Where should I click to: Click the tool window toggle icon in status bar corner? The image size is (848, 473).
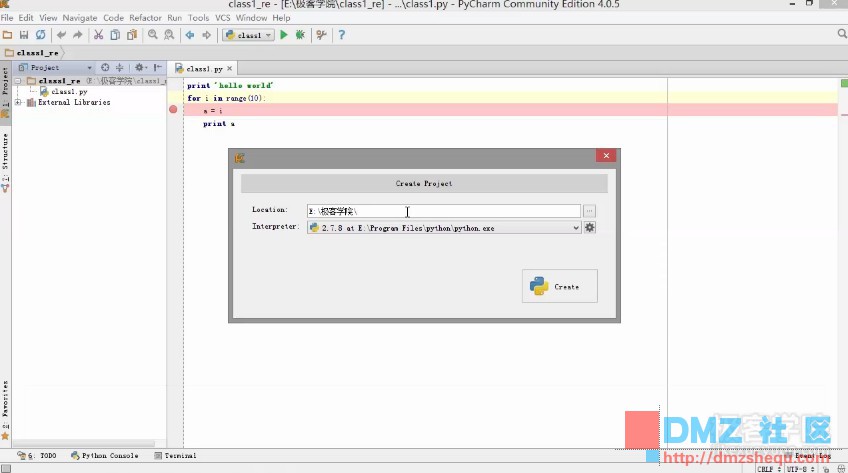pos(5,469)
